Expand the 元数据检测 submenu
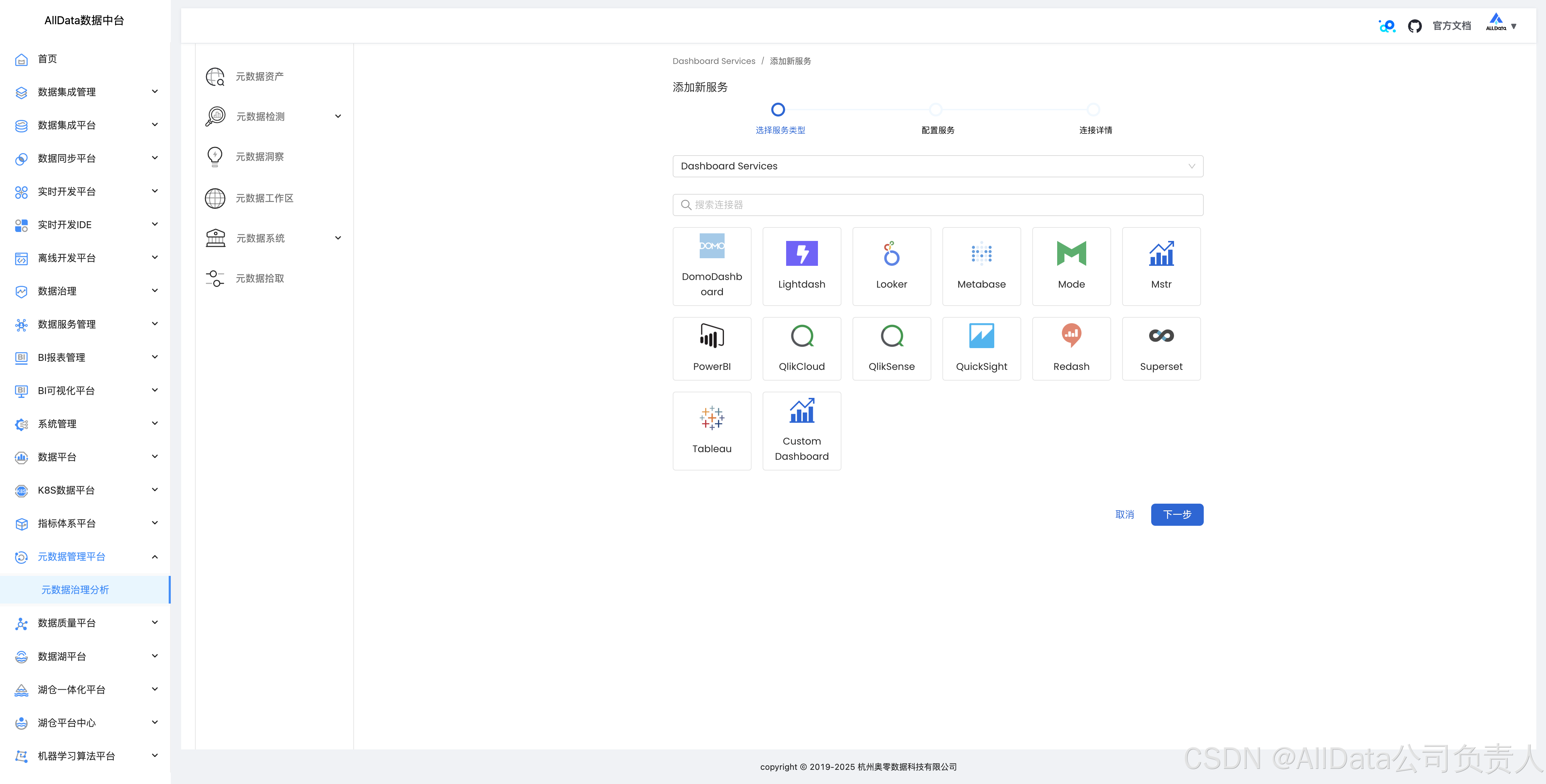The height and width of the screenshot is (784, 1546). (274, 116)
